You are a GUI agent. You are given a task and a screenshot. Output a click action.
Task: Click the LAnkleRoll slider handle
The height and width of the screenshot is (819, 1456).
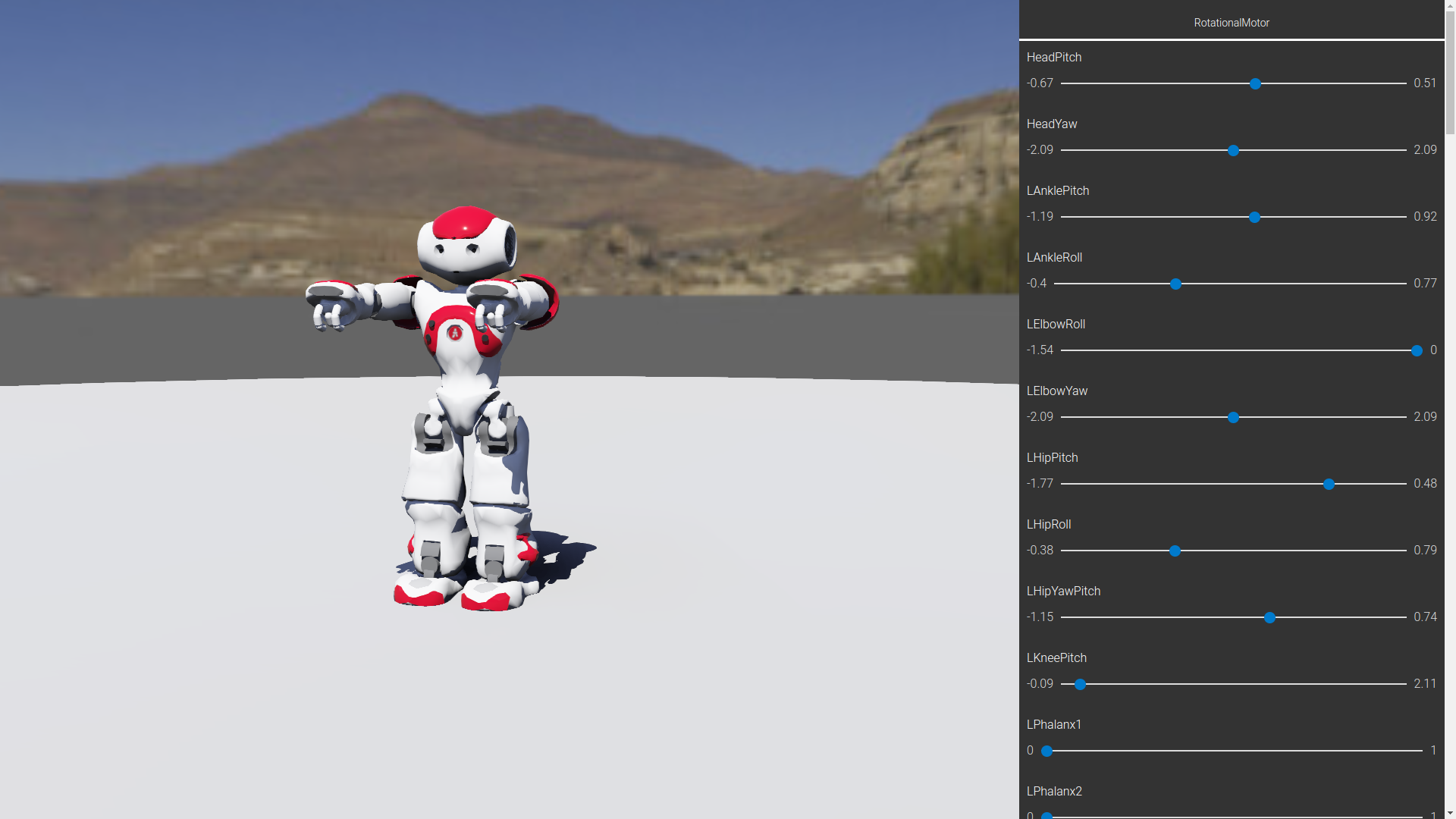pos(1175,284)
